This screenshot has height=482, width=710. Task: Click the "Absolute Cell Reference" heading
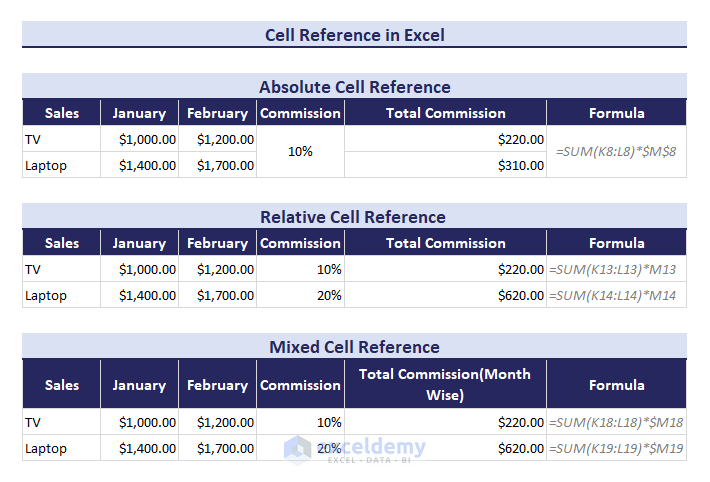tap(354, 87)
